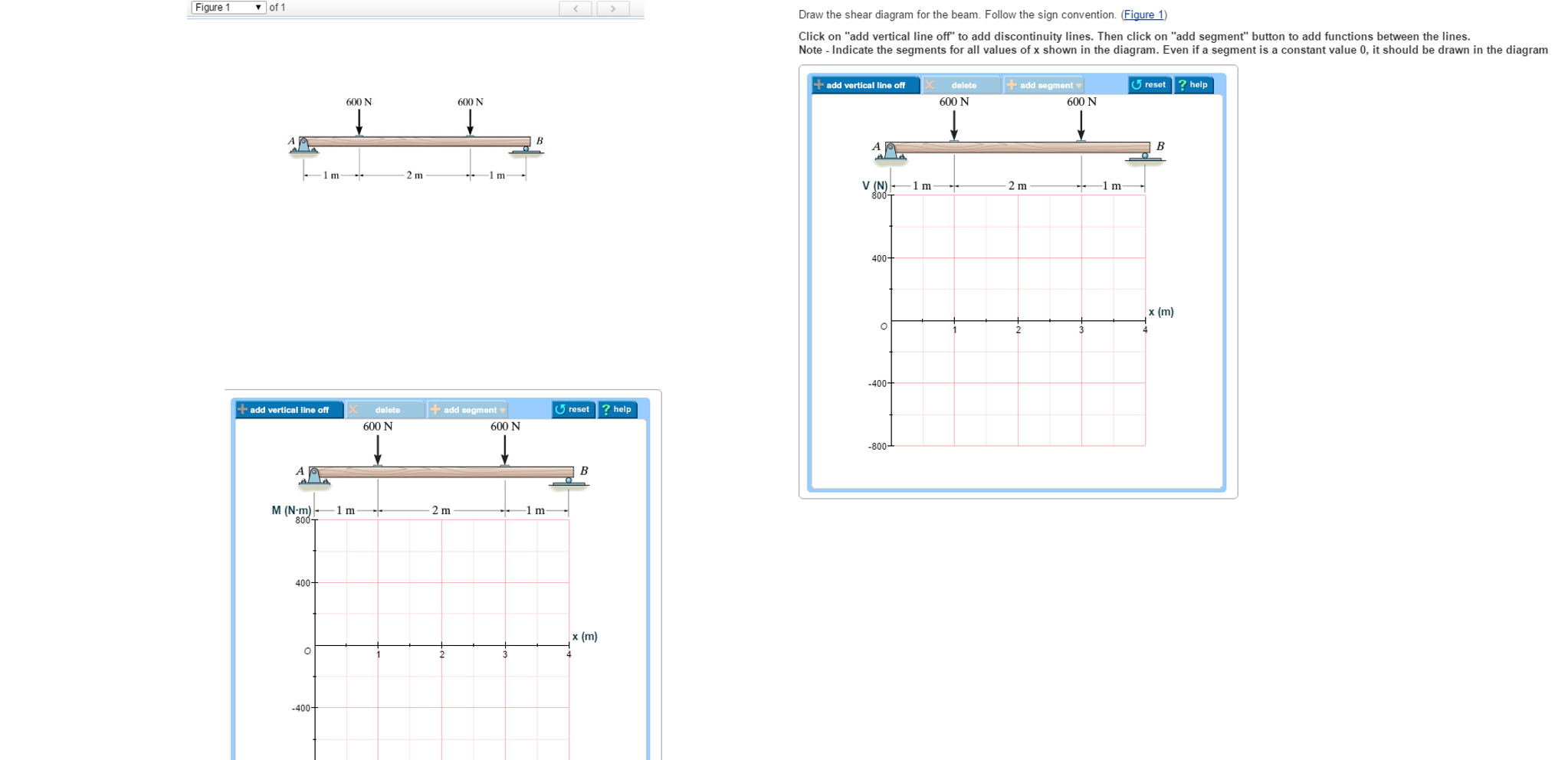Reset the moment diagram
1568x760 pixels.
(x=573, y=409)
